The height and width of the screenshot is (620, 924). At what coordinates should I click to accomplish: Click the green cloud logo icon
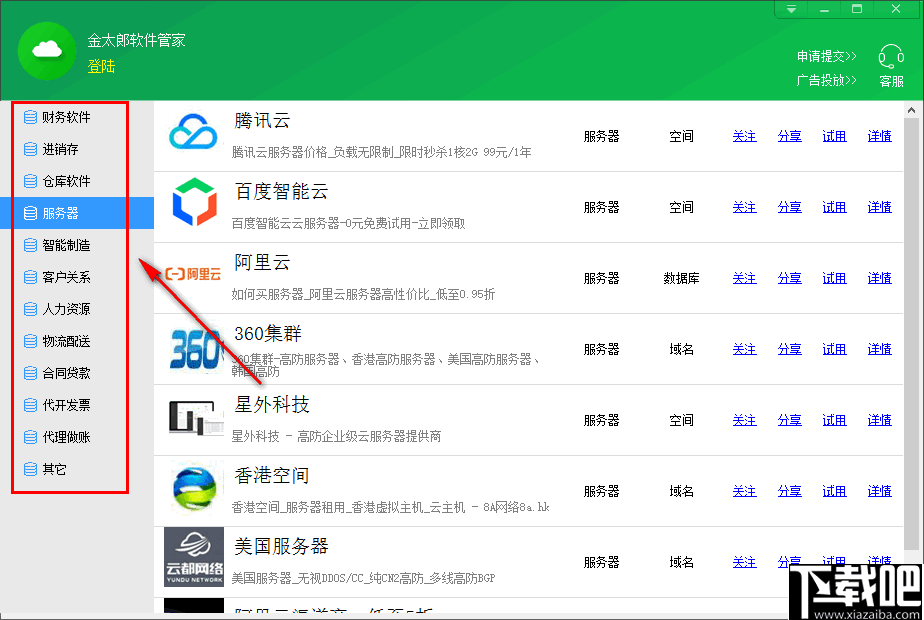[47, 51]
